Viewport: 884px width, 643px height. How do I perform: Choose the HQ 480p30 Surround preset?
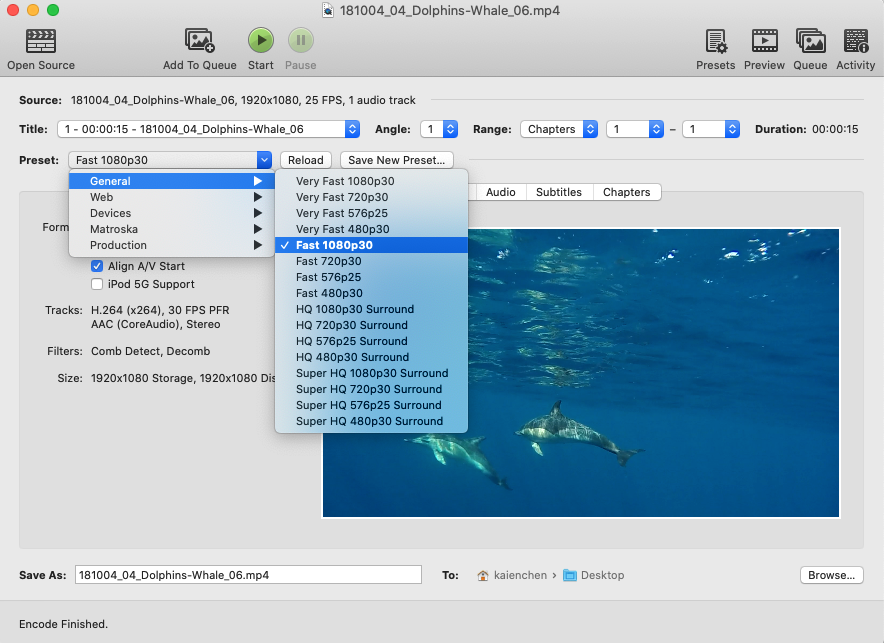(x=372, y=357)
